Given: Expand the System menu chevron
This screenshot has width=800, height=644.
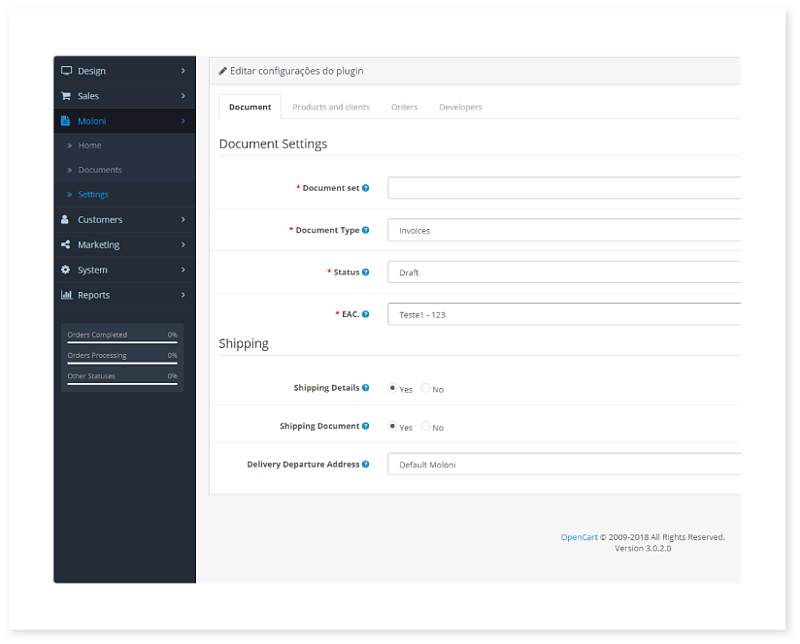Looking at the screenshot, I should pos(183,269).
